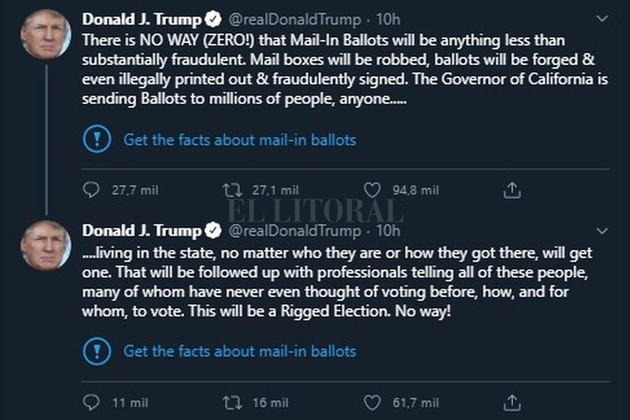Open second 'Get the facts about mail-in ballots' link
Screen dimensions: 630x420
pyautogui.click(x=239, y=351)
